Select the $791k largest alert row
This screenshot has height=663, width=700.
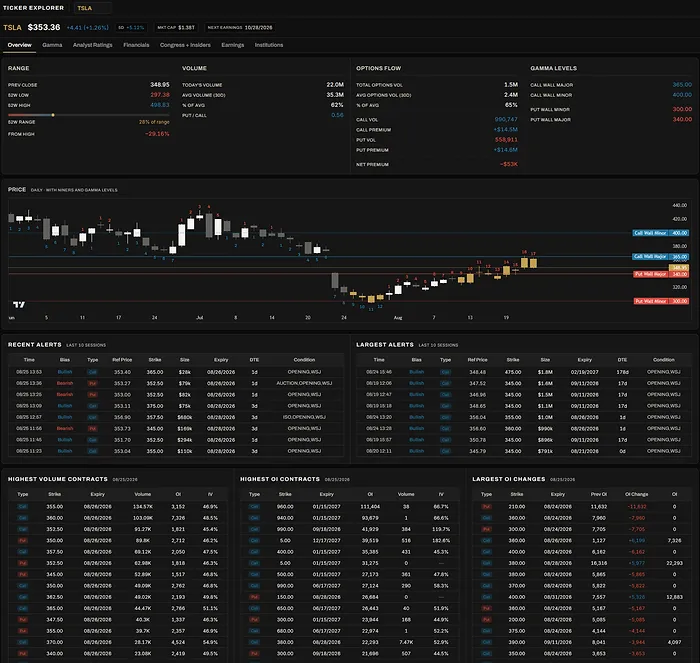pos(524,451)
